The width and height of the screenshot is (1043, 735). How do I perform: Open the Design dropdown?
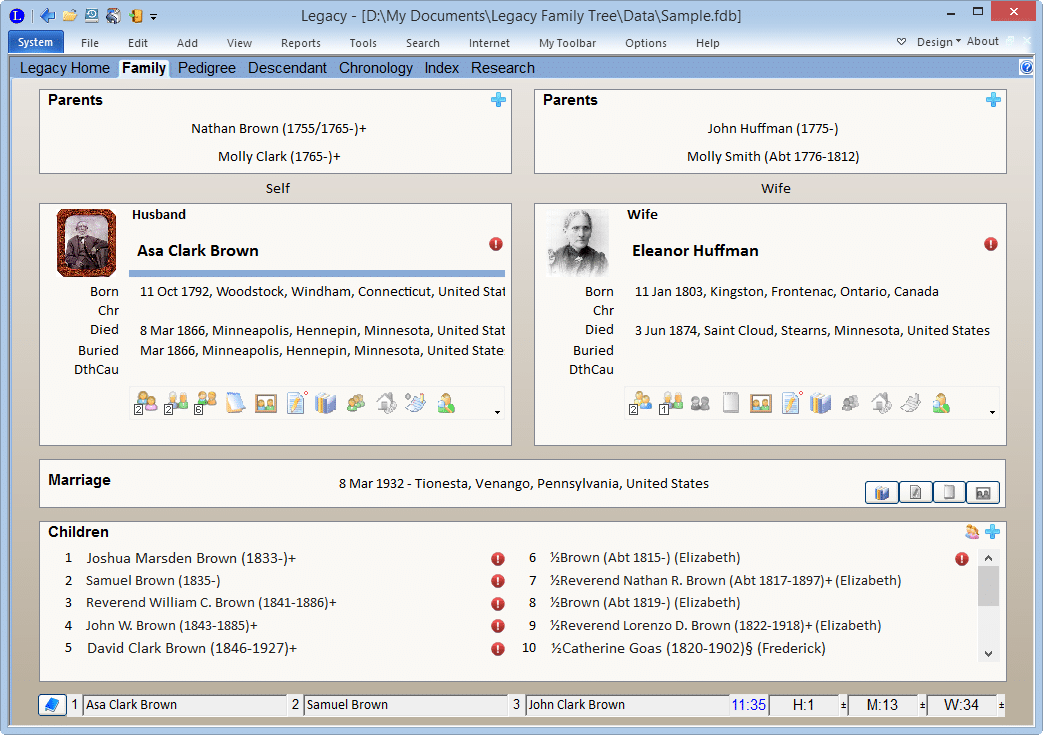[x=939, y=42]
